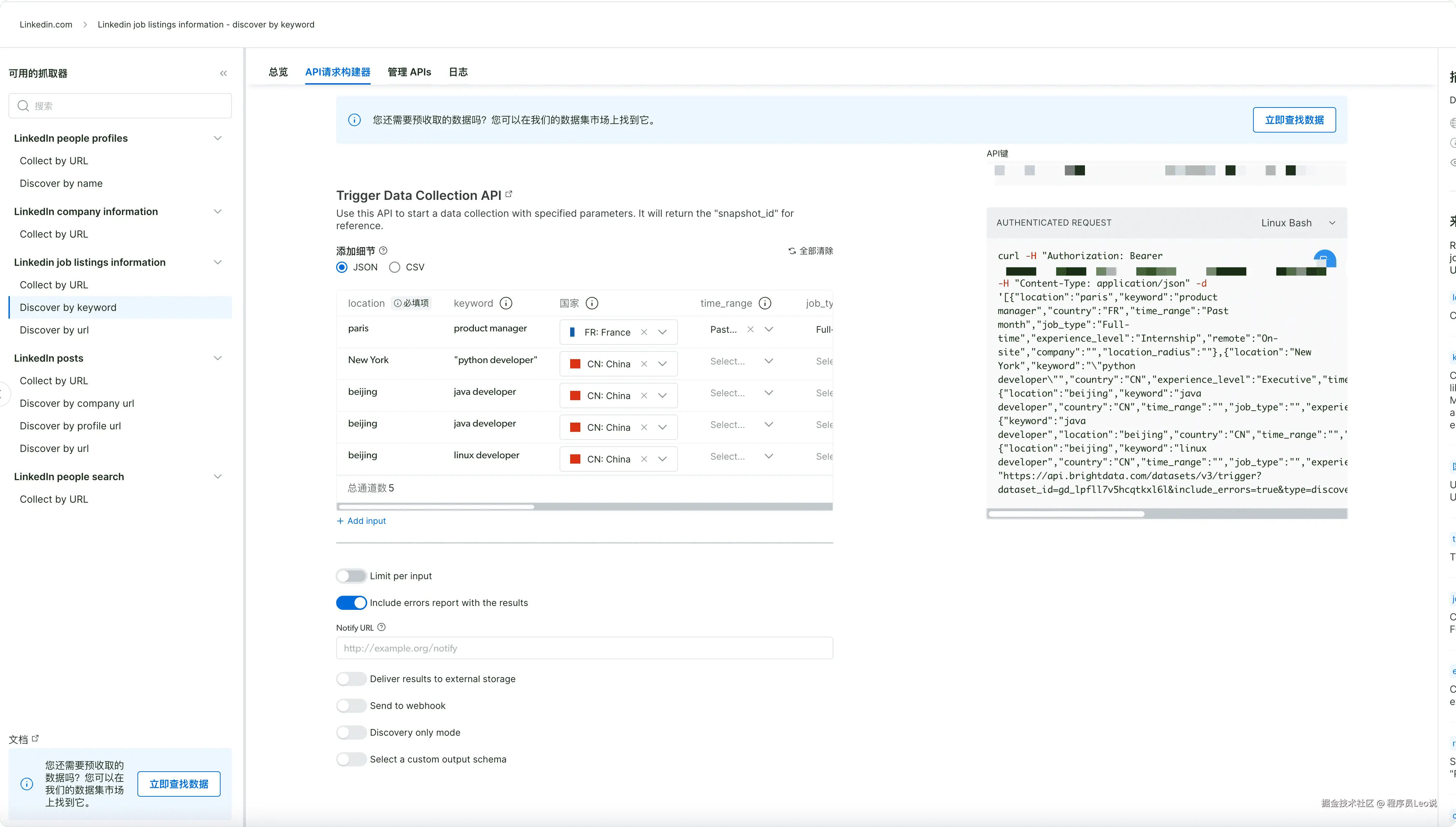Click 立即查找数据 button in top banner

[1294, 120]
